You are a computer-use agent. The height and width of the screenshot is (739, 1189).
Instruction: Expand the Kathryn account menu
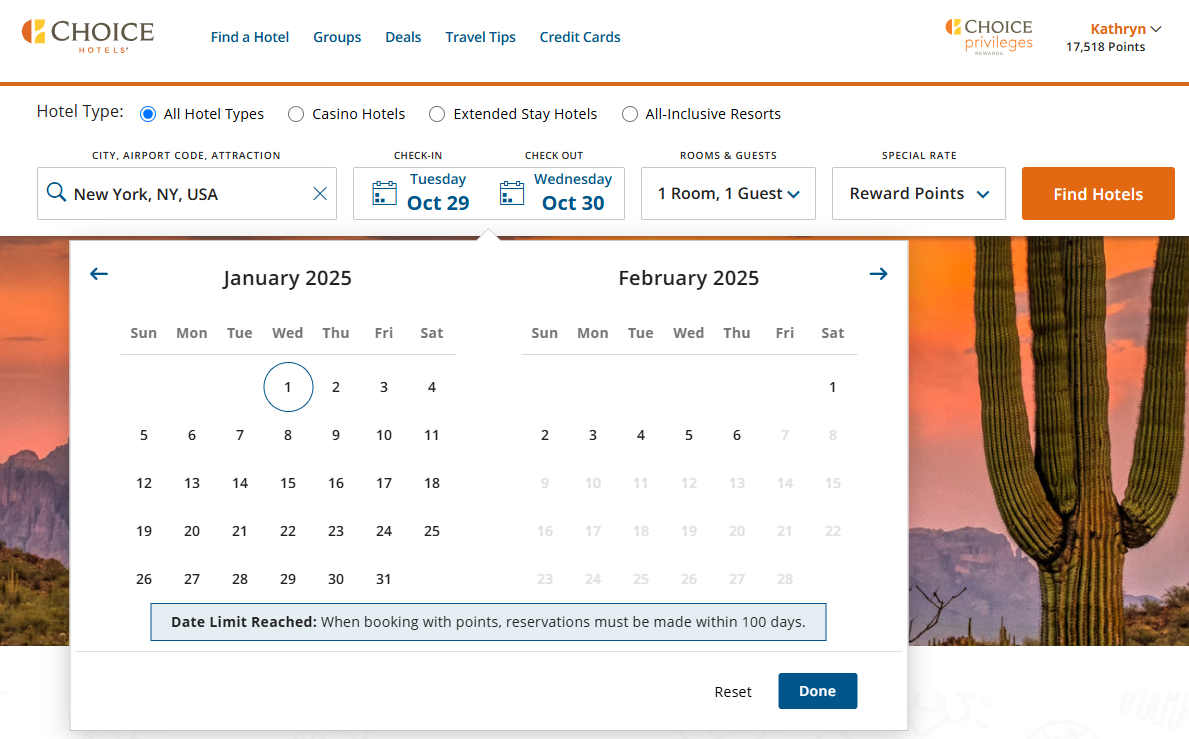pyautogui.click(x=1124, y=28)
